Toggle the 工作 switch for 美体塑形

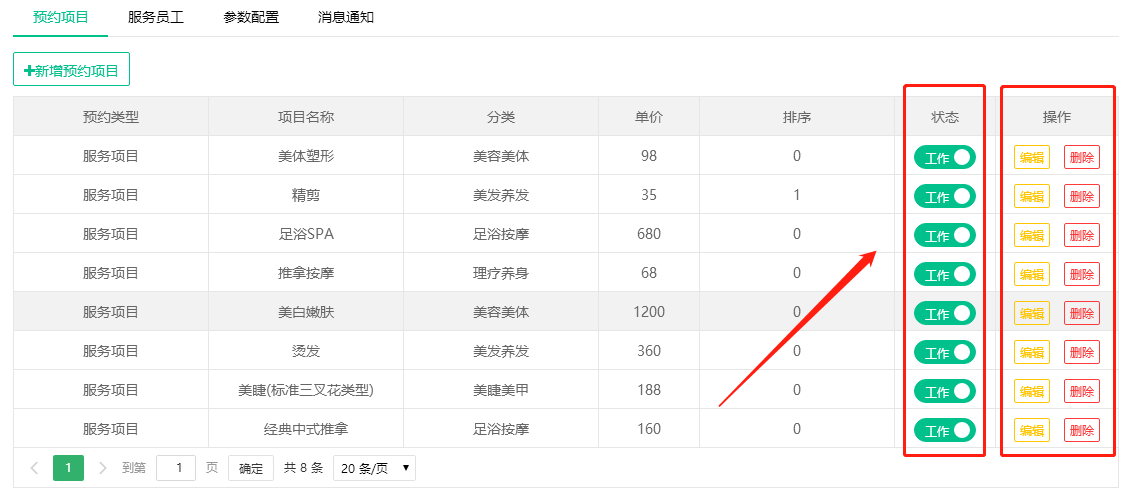[945, 158]
